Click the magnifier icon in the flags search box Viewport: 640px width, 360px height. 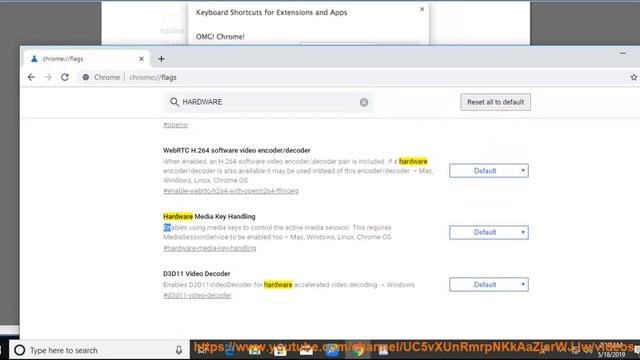(174, 102)
